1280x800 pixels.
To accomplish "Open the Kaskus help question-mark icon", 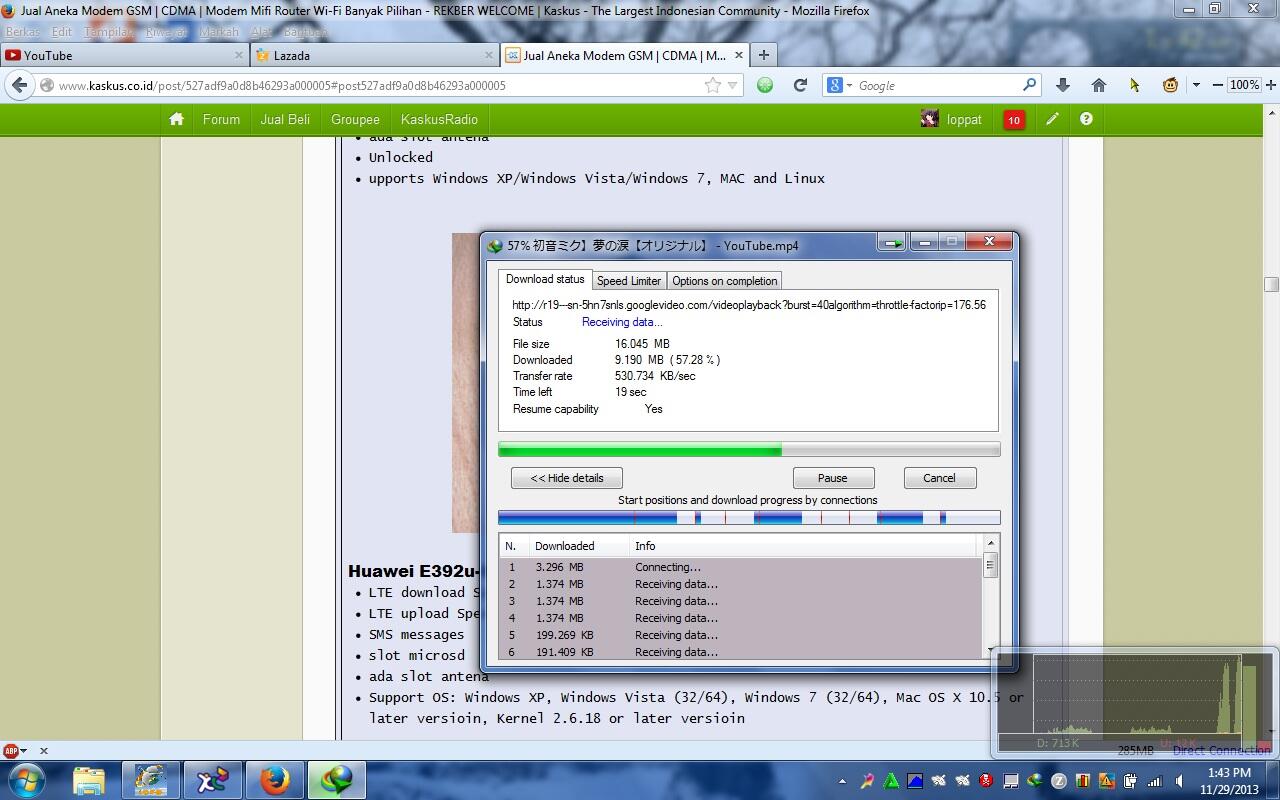I will [1086, 119].
